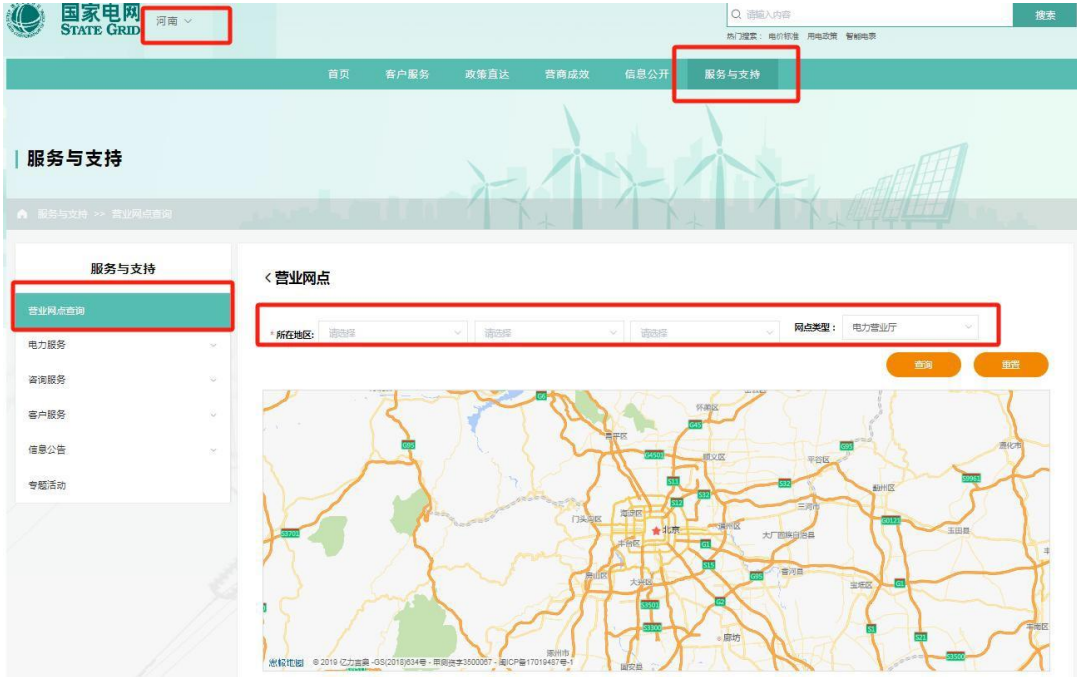Expand the 咨询服务 sidebar section
Viewport: 1077px width, 677px height.
(122, 380)
